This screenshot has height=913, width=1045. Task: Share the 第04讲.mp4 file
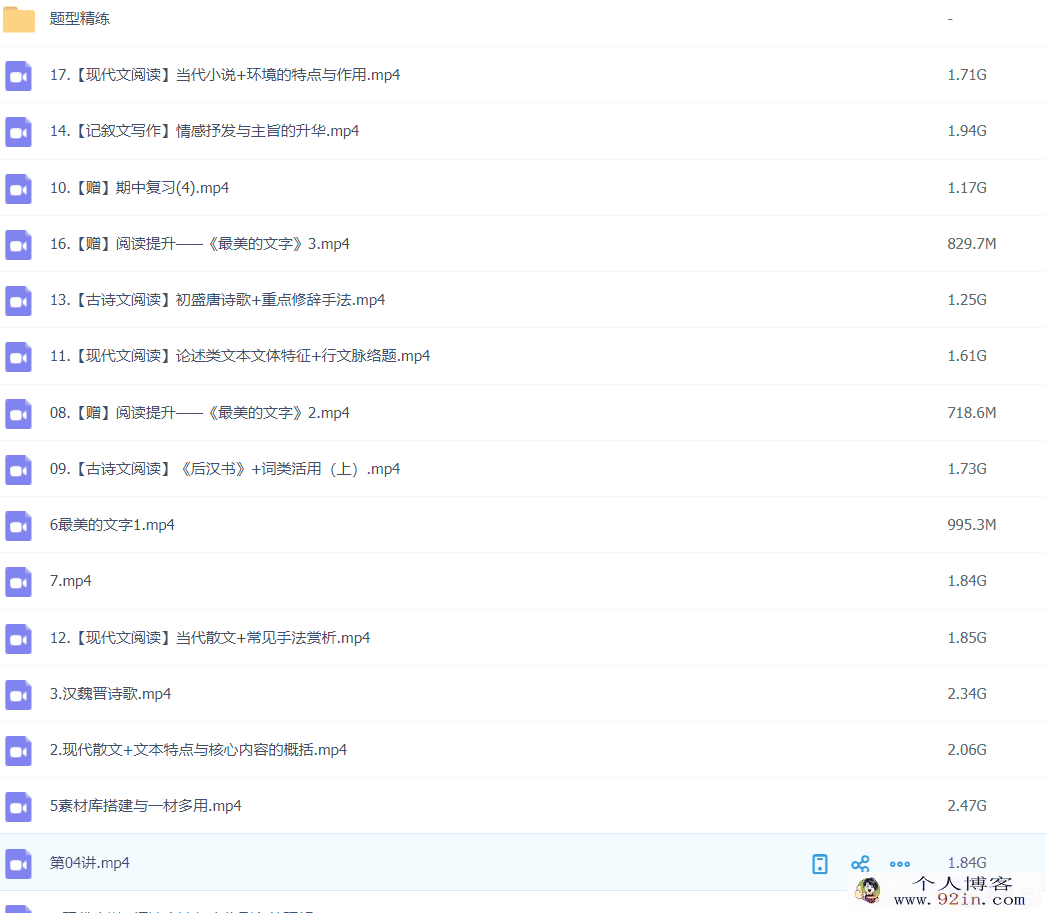[860, 864]
